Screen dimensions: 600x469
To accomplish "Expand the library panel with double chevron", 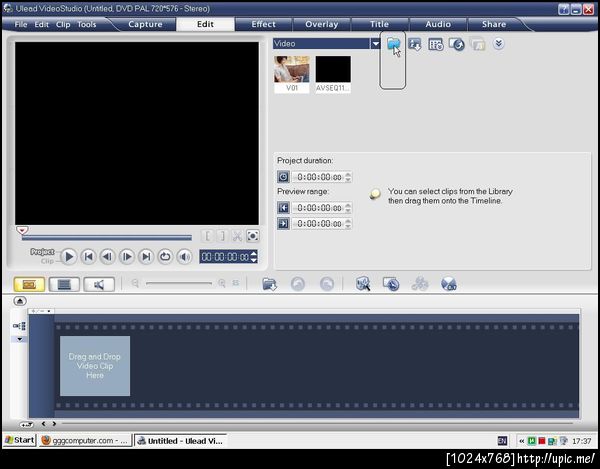I will tap(498, 44).
